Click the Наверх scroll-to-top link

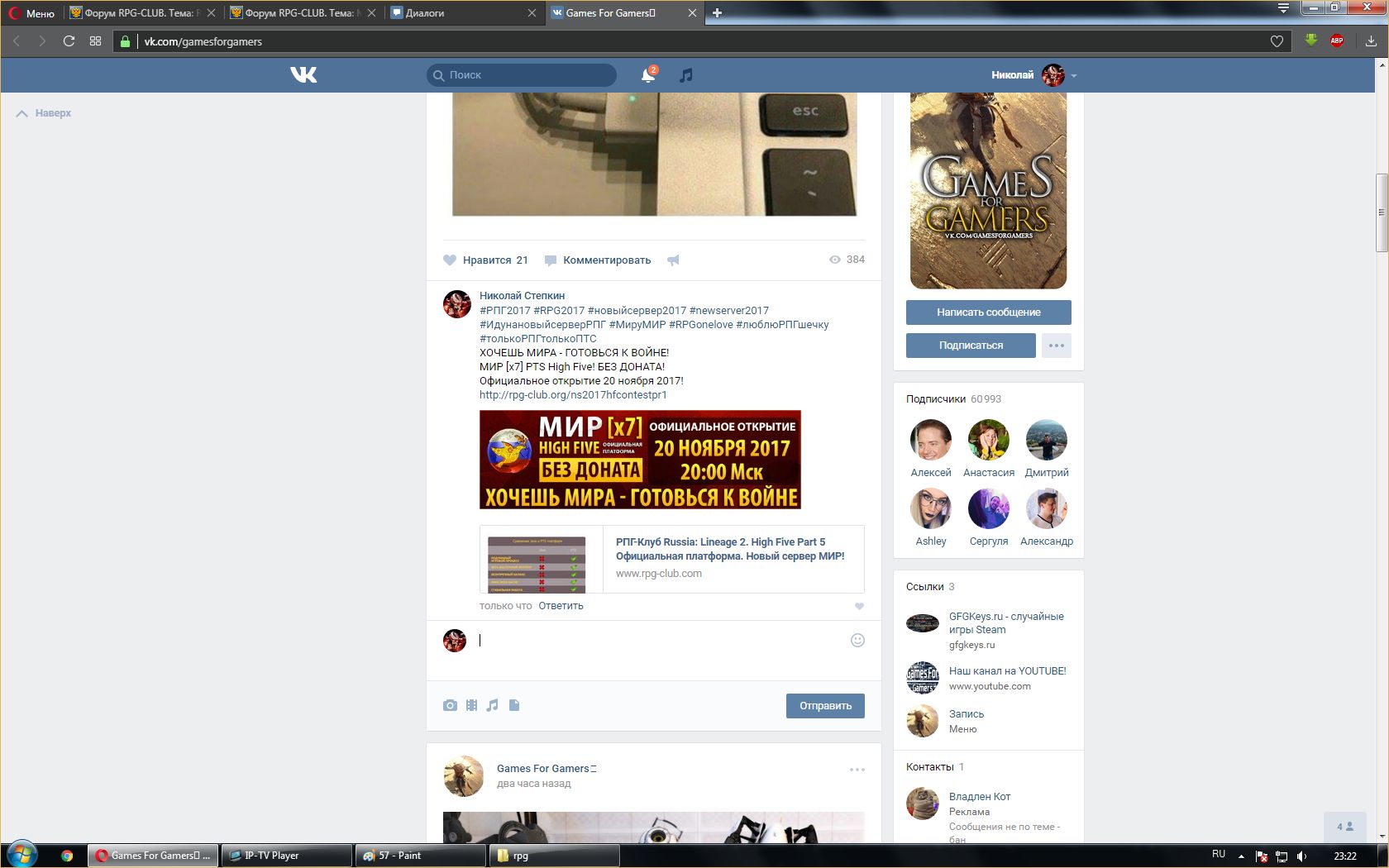coord(44,113)
